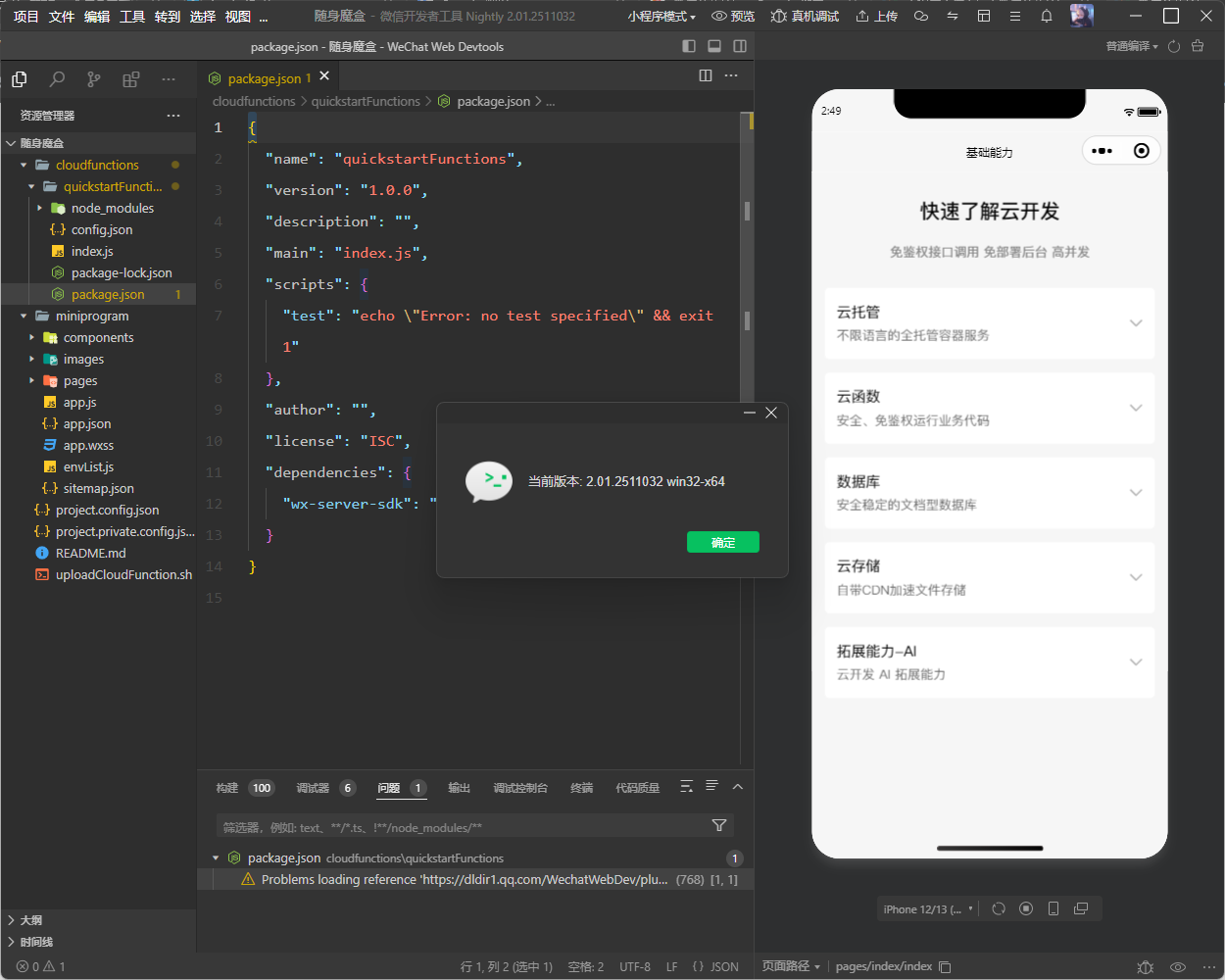
Task: Open editor more-actions ellipsis beside split icon
Action: (731, 75)
